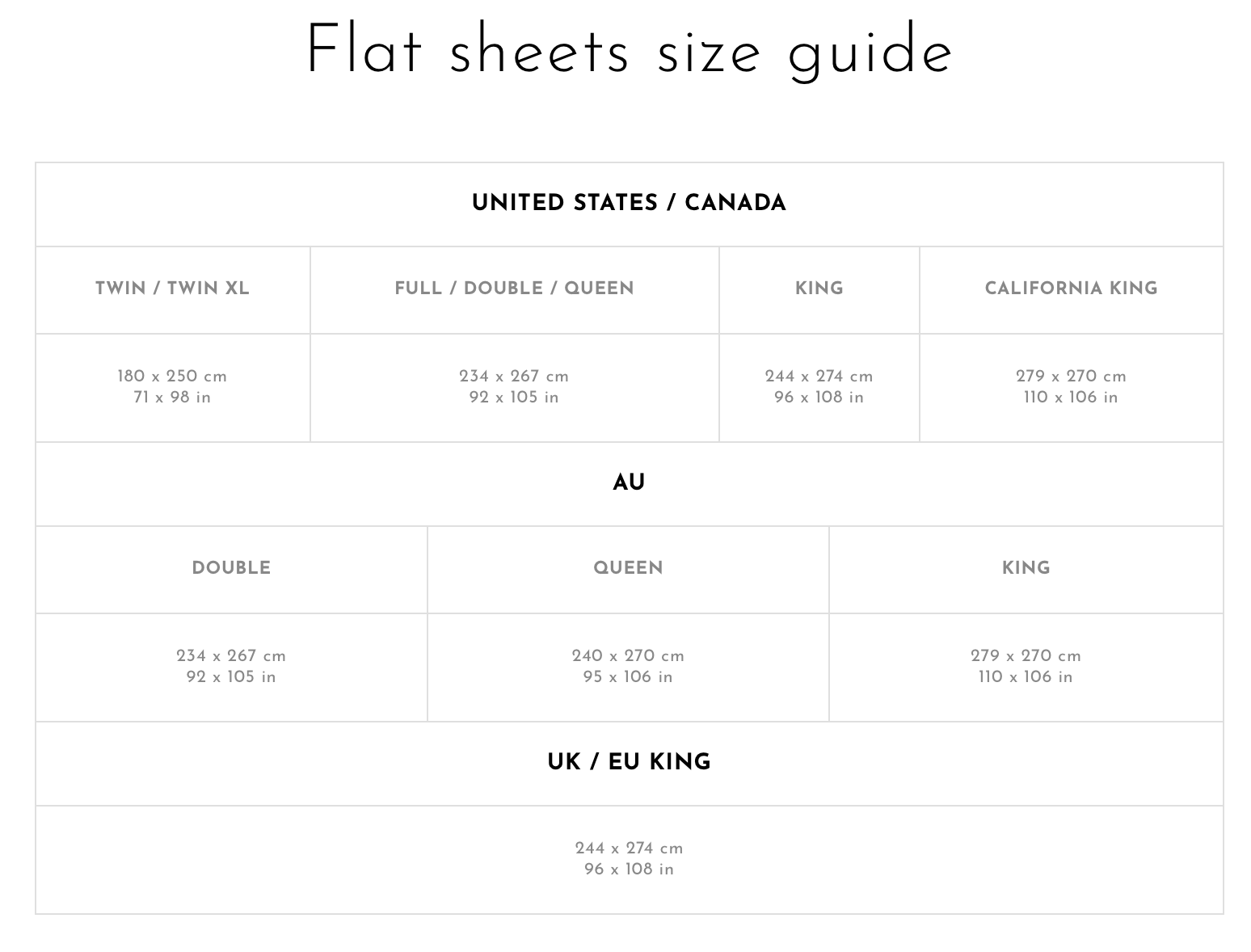Select the King header in the AU section

(x=1026, y=568)
